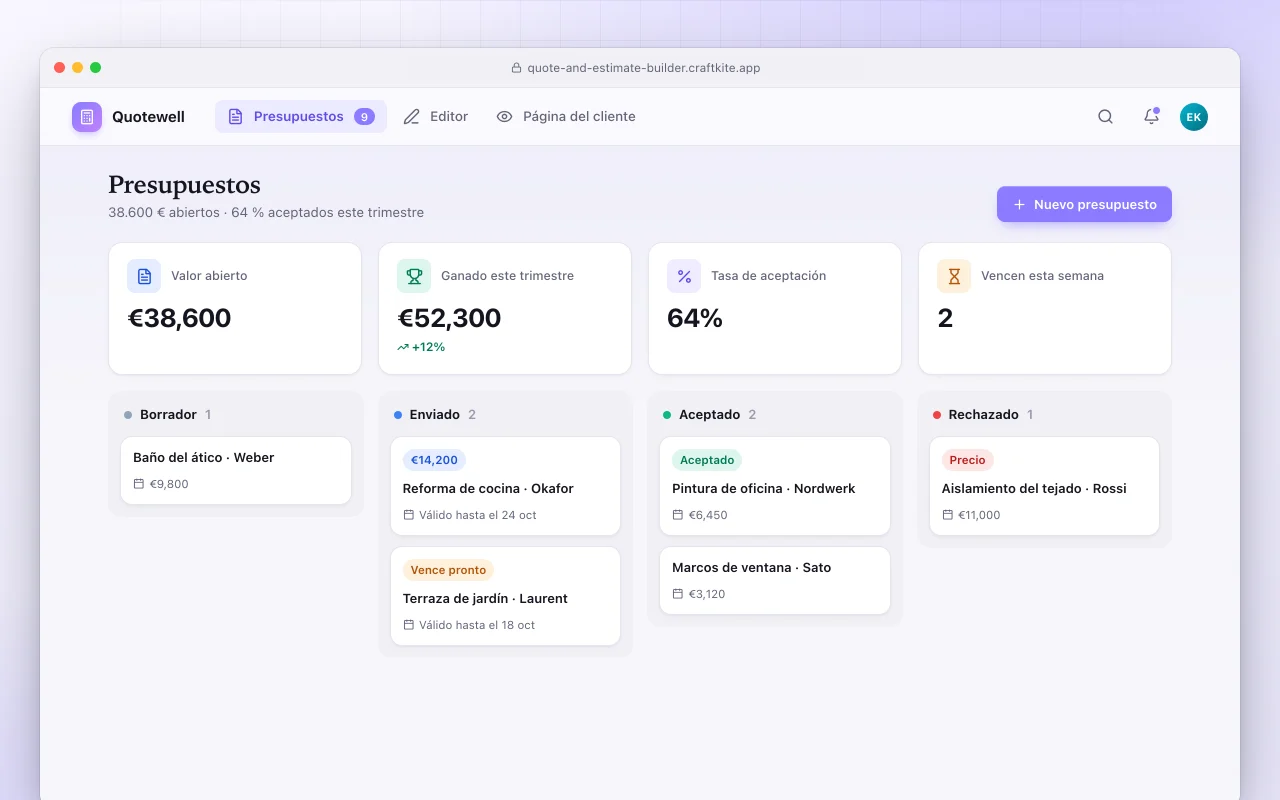Click the 9 count badge on Presupuestos
The width and height of the screenshot is (1280, 800).
click(364, 117)
